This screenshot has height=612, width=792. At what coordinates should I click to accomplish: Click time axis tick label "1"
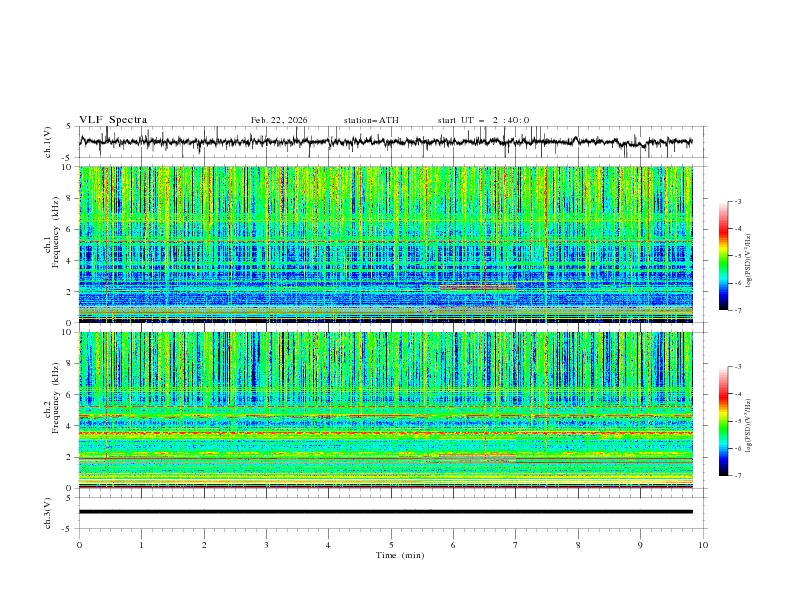coord(141,545)
